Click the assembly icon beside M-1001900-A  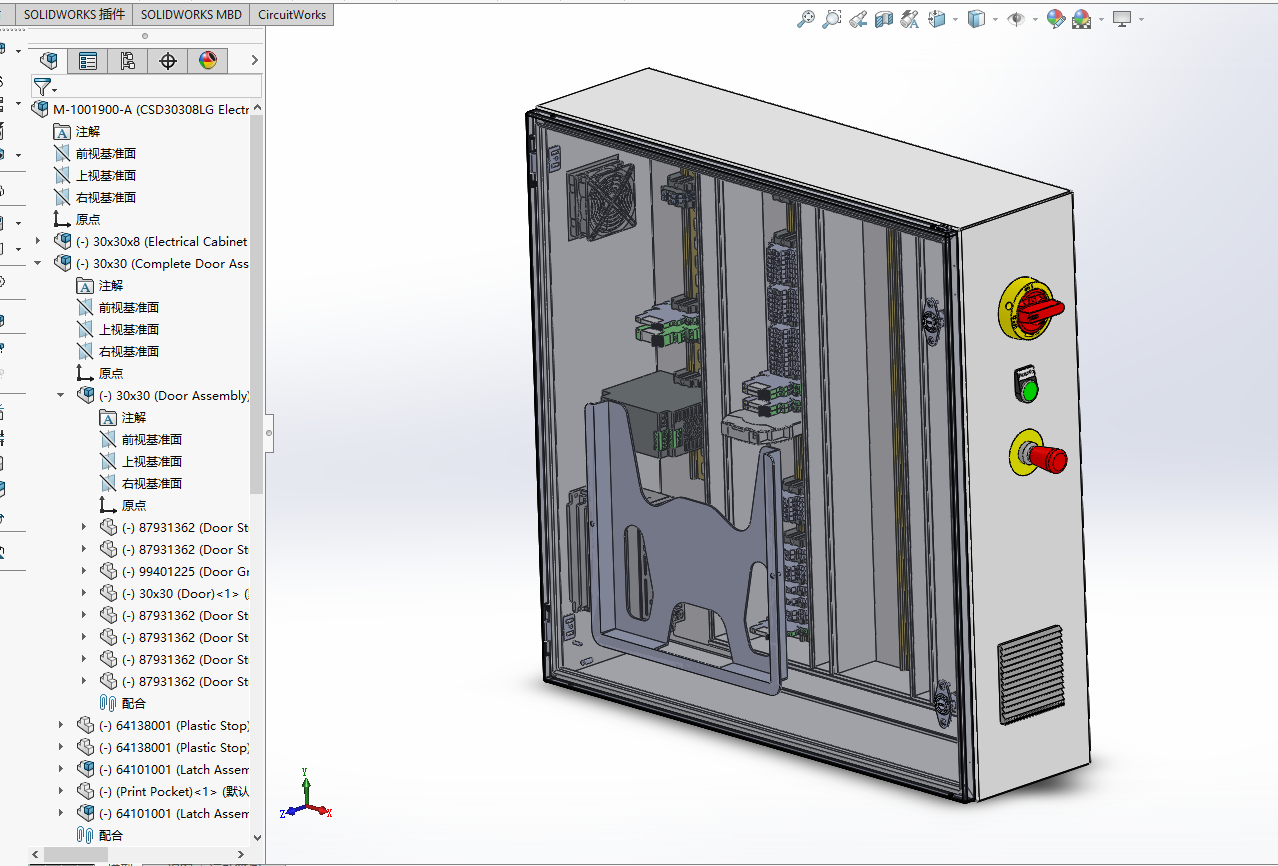click(40, 109)
